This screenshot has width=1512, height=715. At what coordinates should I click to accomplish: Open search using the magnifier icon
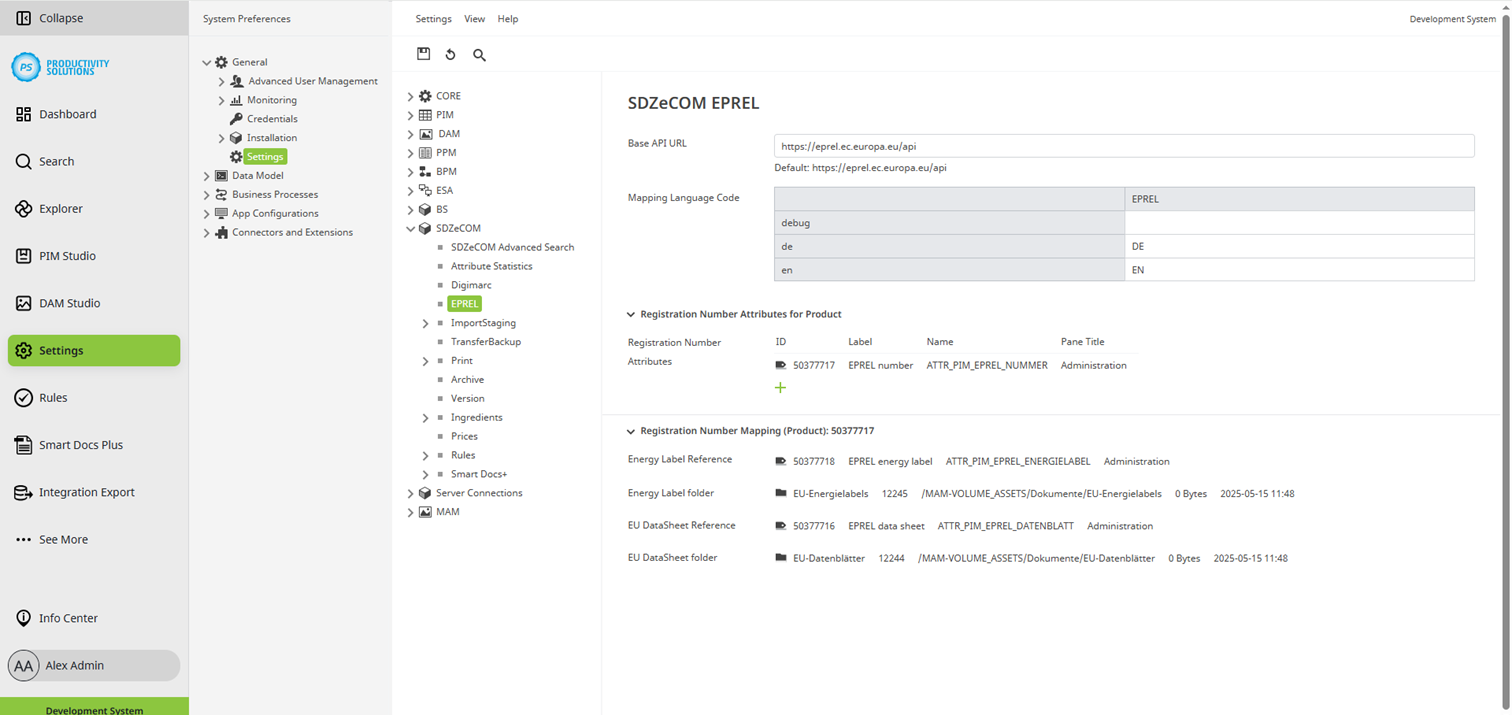479,55
